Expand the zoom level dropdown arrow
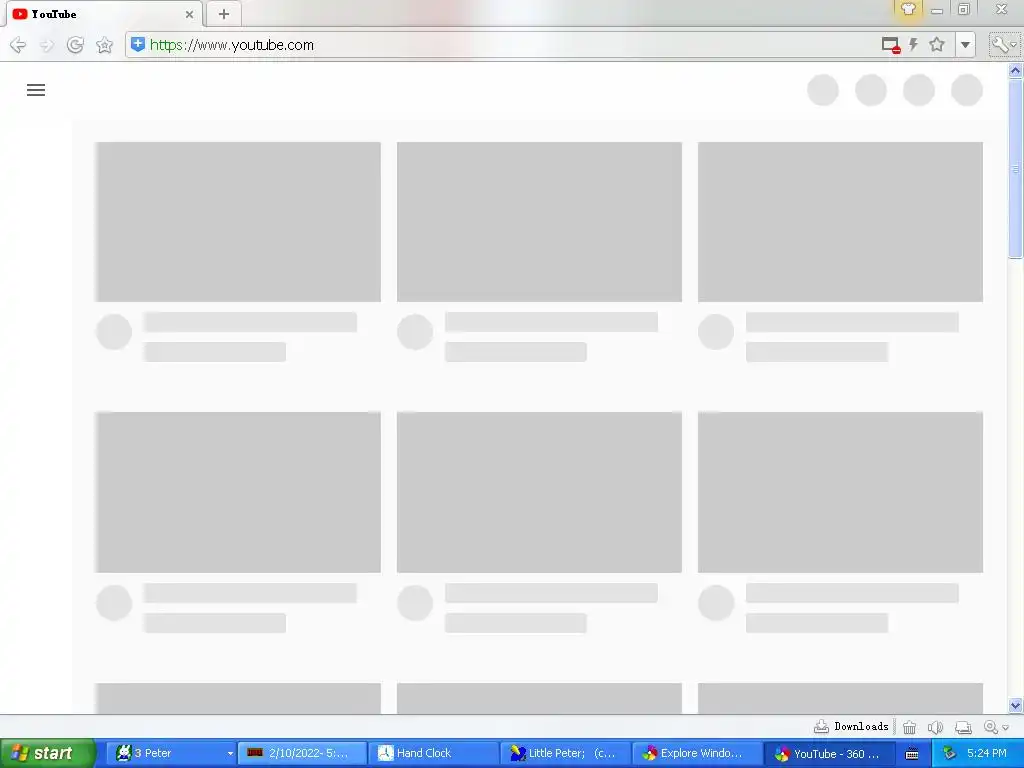Image resolution: width=1024 pixels, height=768 pixels. point(1006,728)
